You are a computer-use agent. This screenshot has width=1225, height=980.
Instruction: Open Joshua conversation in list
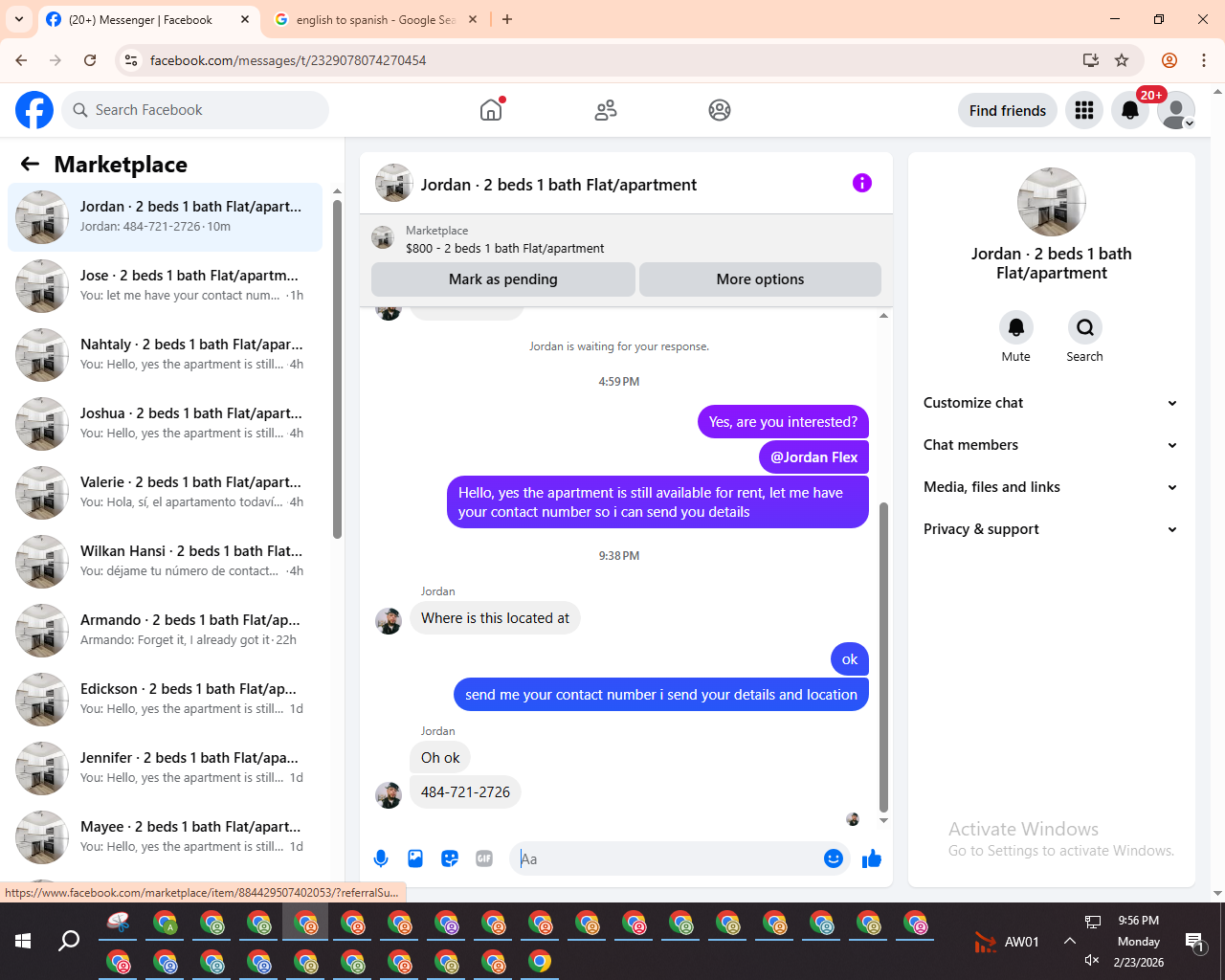(x=165, y=423)
